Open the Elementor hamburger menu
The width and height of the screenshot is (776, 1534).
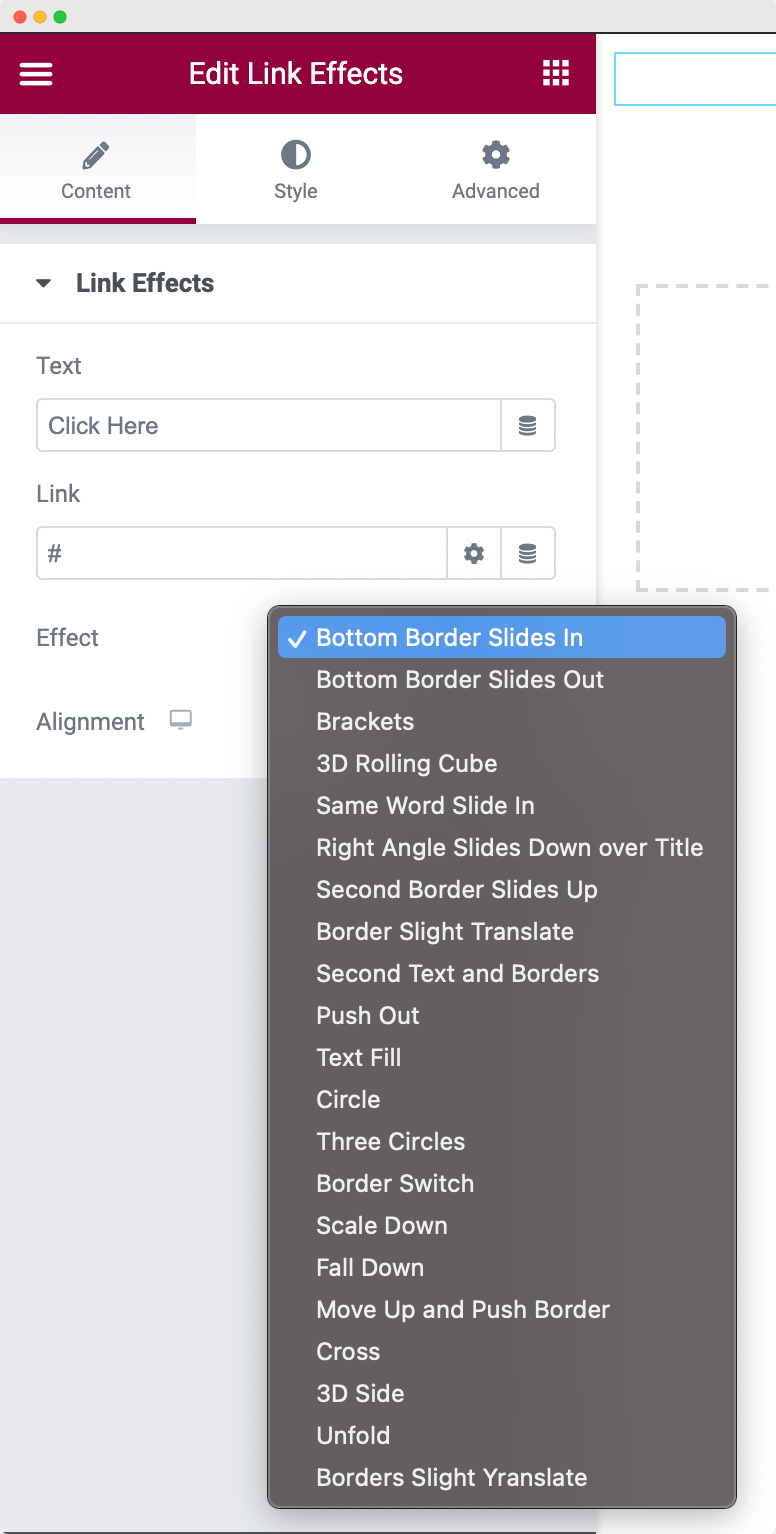click(x=35, y=73)
